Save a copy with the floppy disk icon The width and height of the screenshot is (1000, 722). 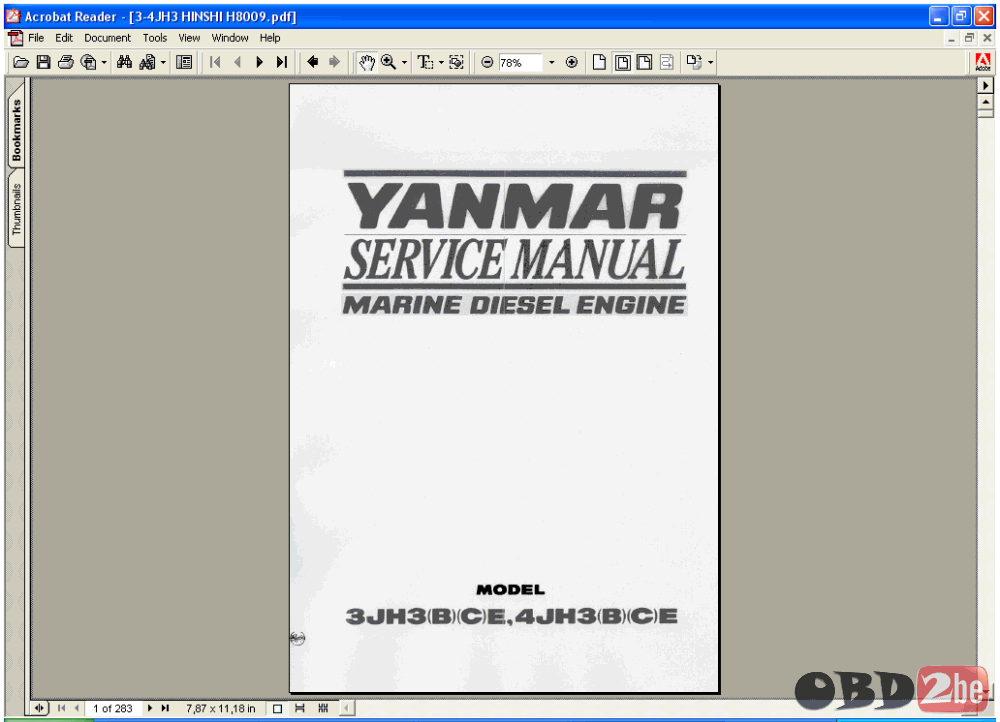[x=43, y=63]
